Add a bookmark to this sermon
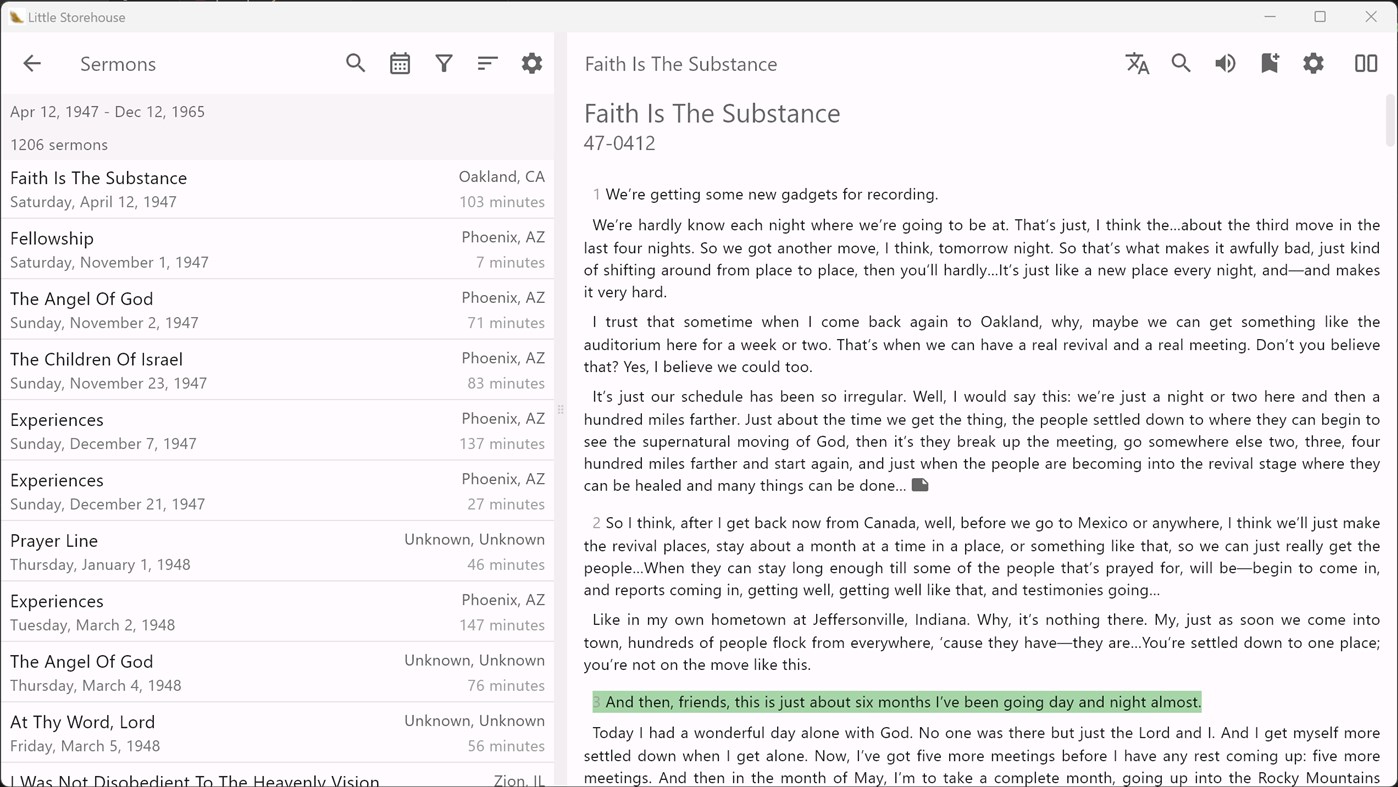 [x=1269, y=63]
